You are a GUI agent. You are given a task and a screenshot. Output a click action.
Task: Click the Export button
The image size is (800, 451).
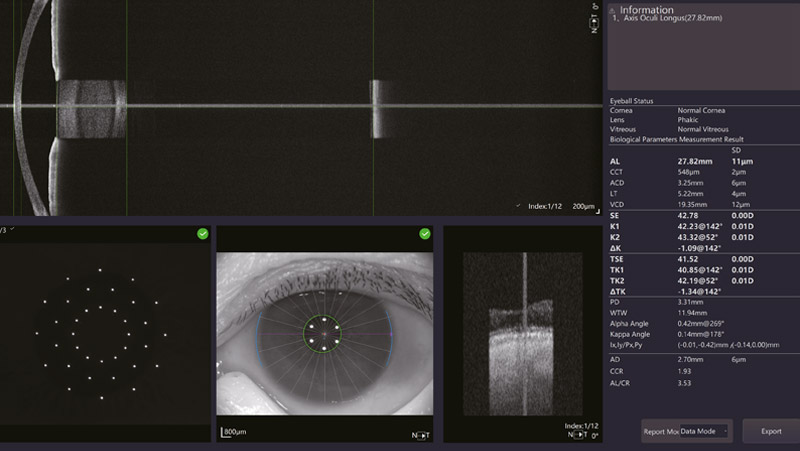[x=771, y=431]
